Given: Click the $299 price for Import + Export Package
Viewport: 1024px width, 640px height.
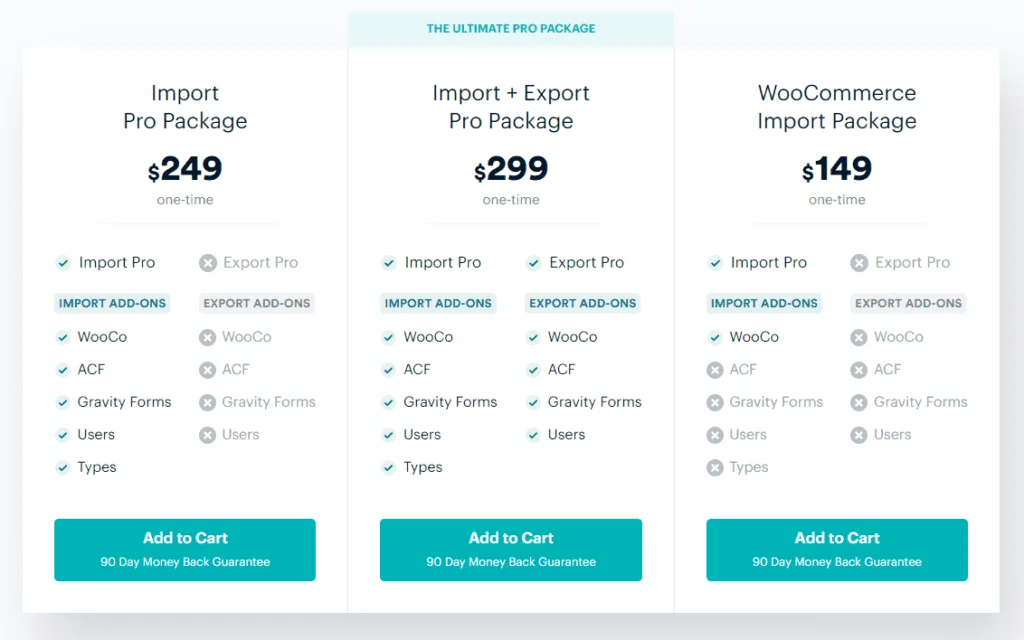Looking at the screenshot, I should click(511, 168).
